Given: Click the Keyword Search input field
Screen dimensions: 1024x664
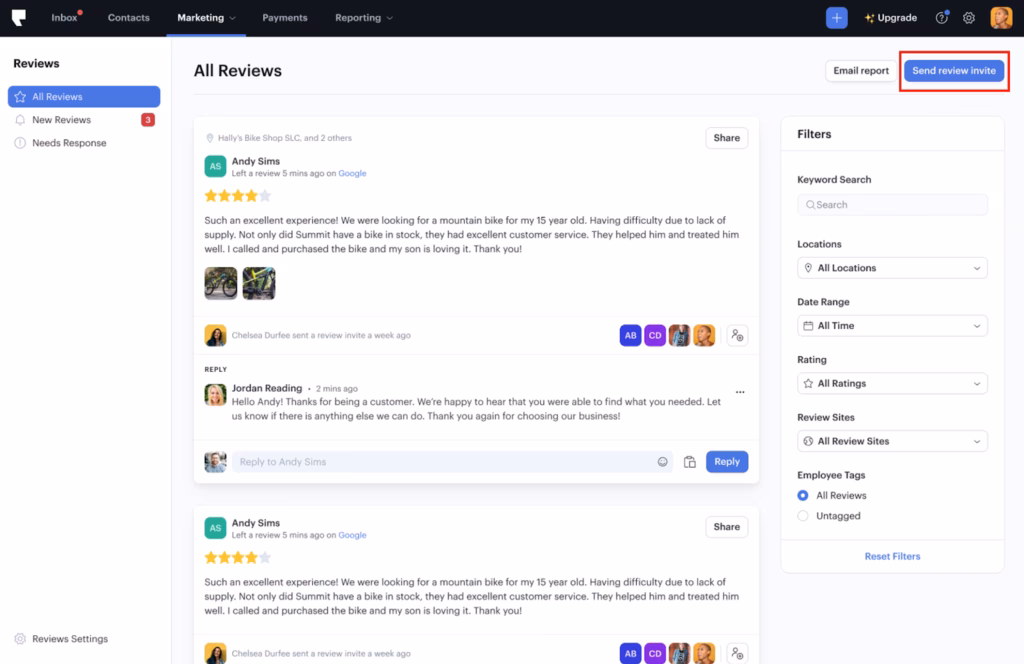Looking at the screenshot, I should click(x=892, y=205).
